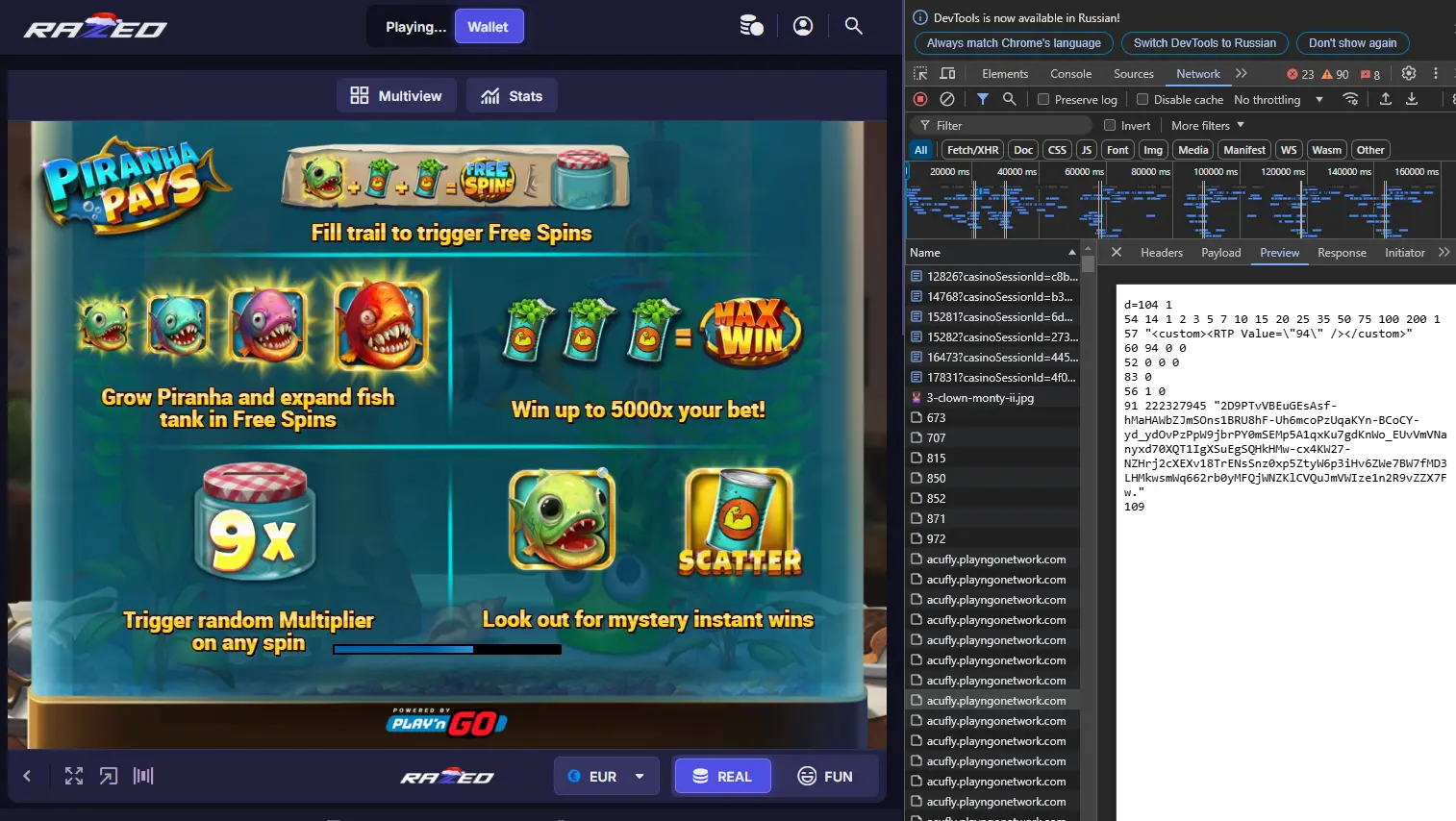Image resolution: width=1456 pixels, height=821 pixels.
Task: Open DevTools settings gear
Action: (x=1409, y=73)
